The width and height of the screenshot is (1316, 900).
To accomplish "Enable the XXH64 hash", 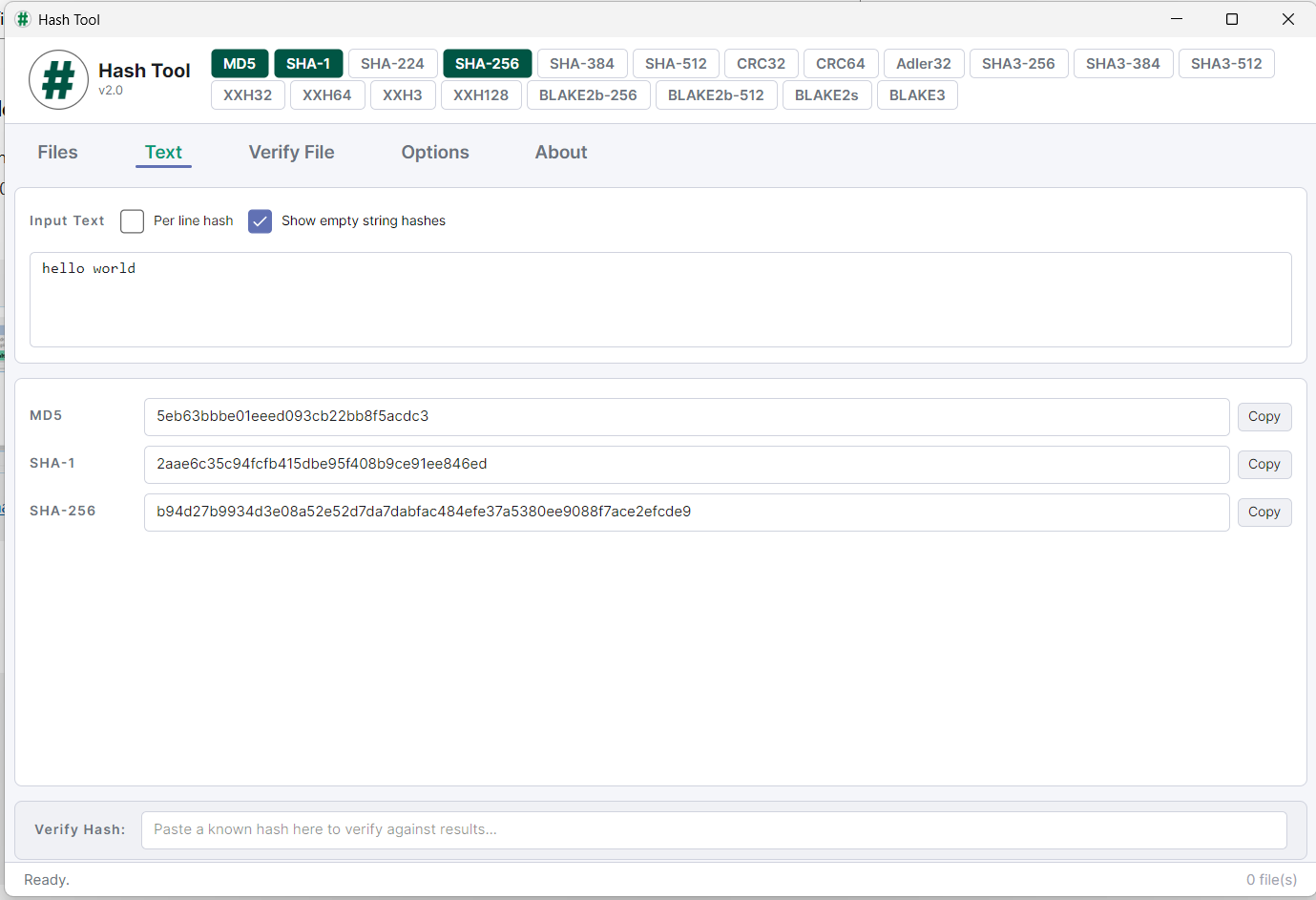I will (x=326, y=94).
